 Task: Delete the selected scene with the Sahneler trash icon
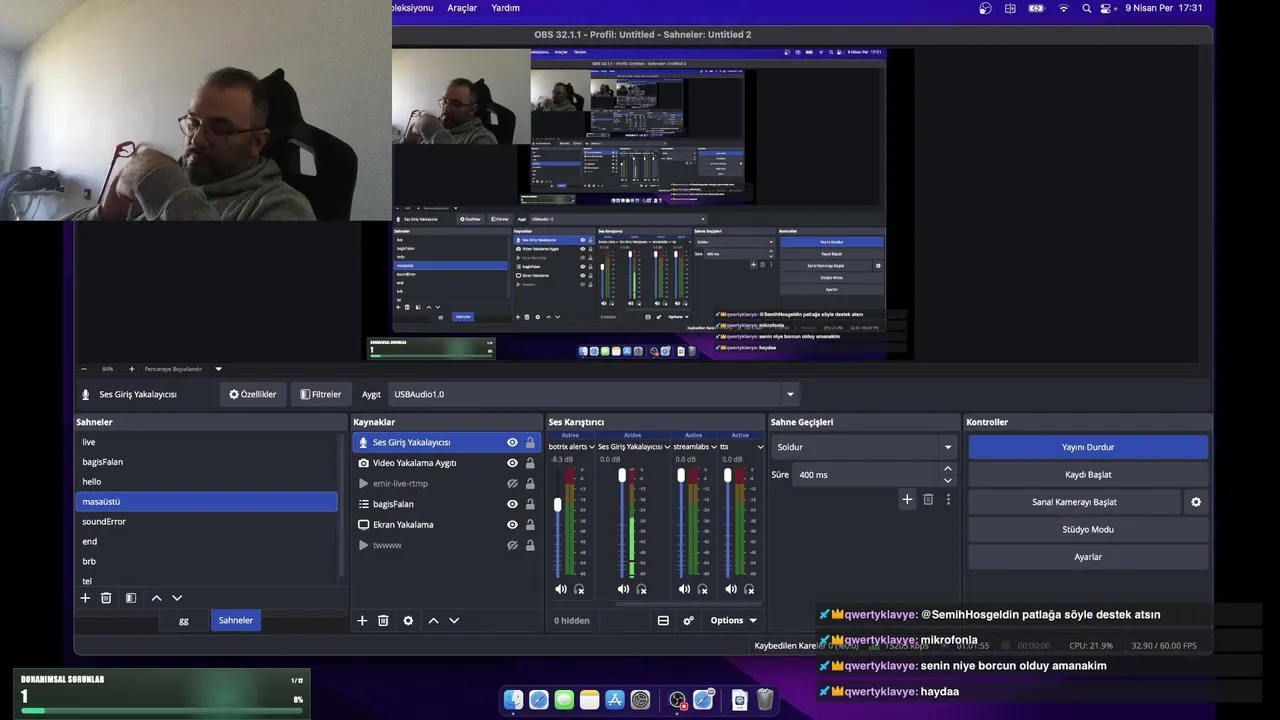click(106, 598)
